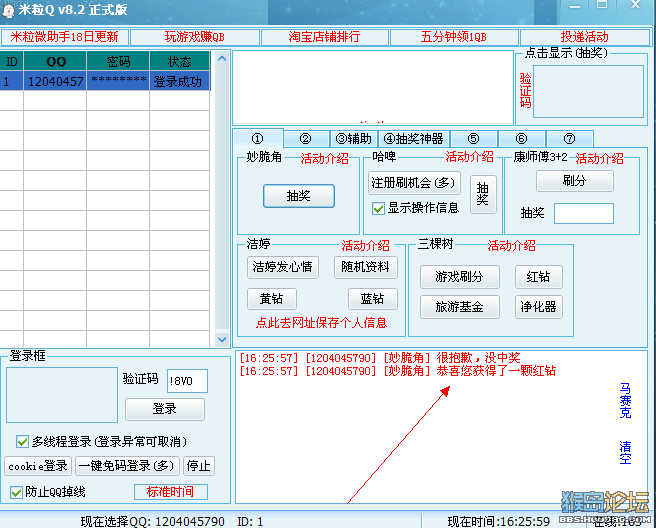Switch to tab ①

click(258, 138)
